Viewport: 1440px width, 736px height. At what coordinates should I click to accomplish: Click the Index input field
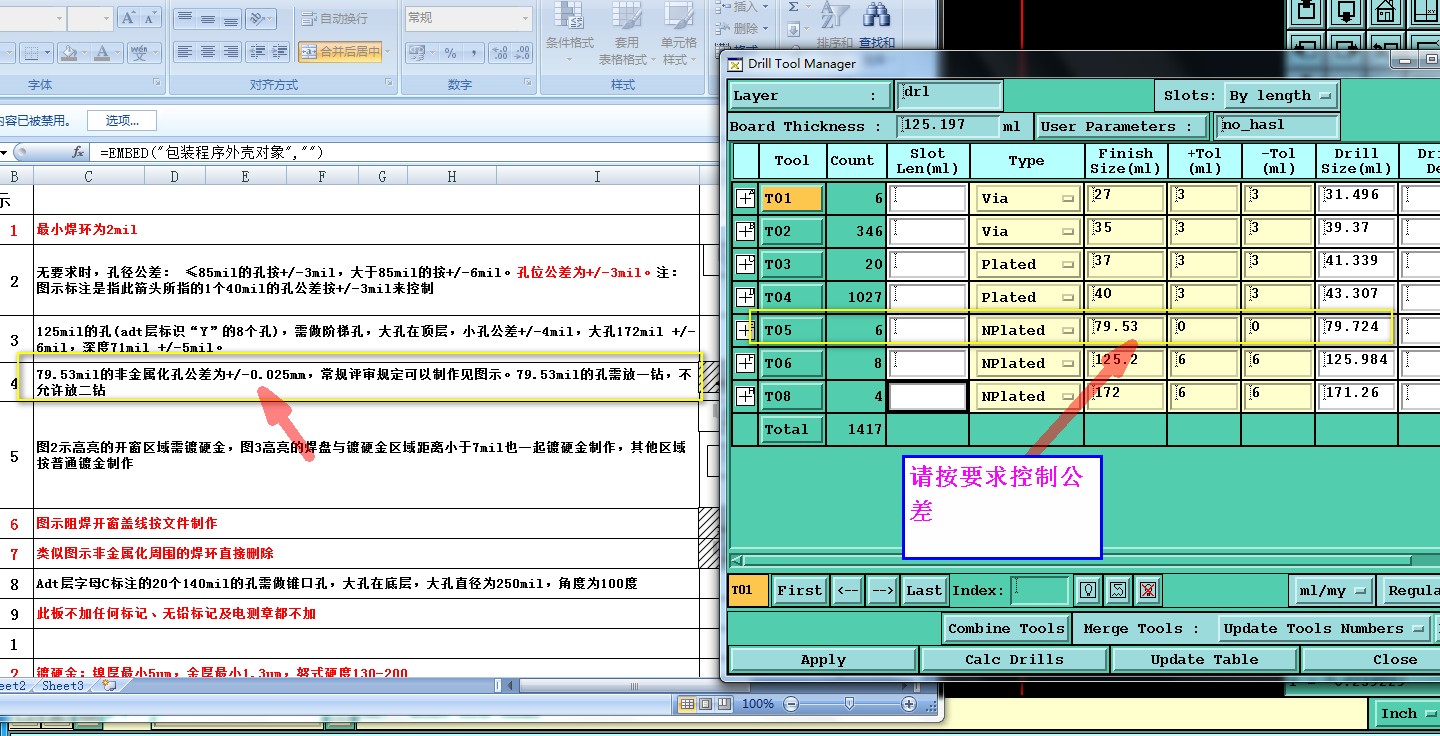[x=1040, y=590]
